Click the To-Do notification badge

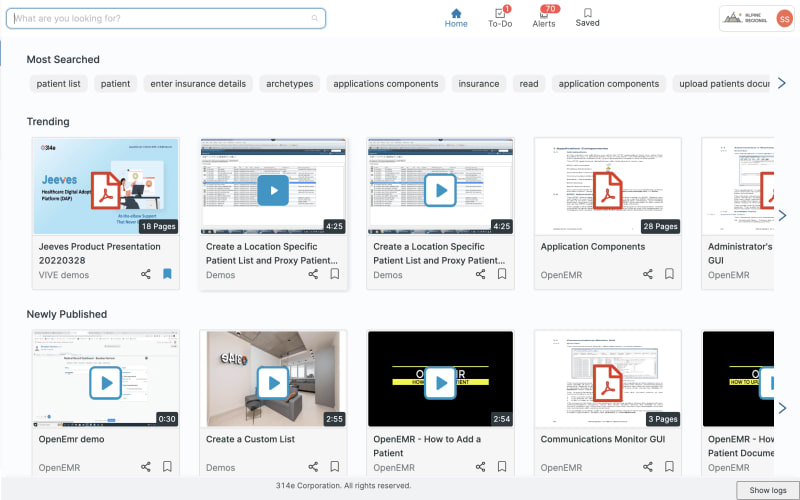[x=507, y=8]
